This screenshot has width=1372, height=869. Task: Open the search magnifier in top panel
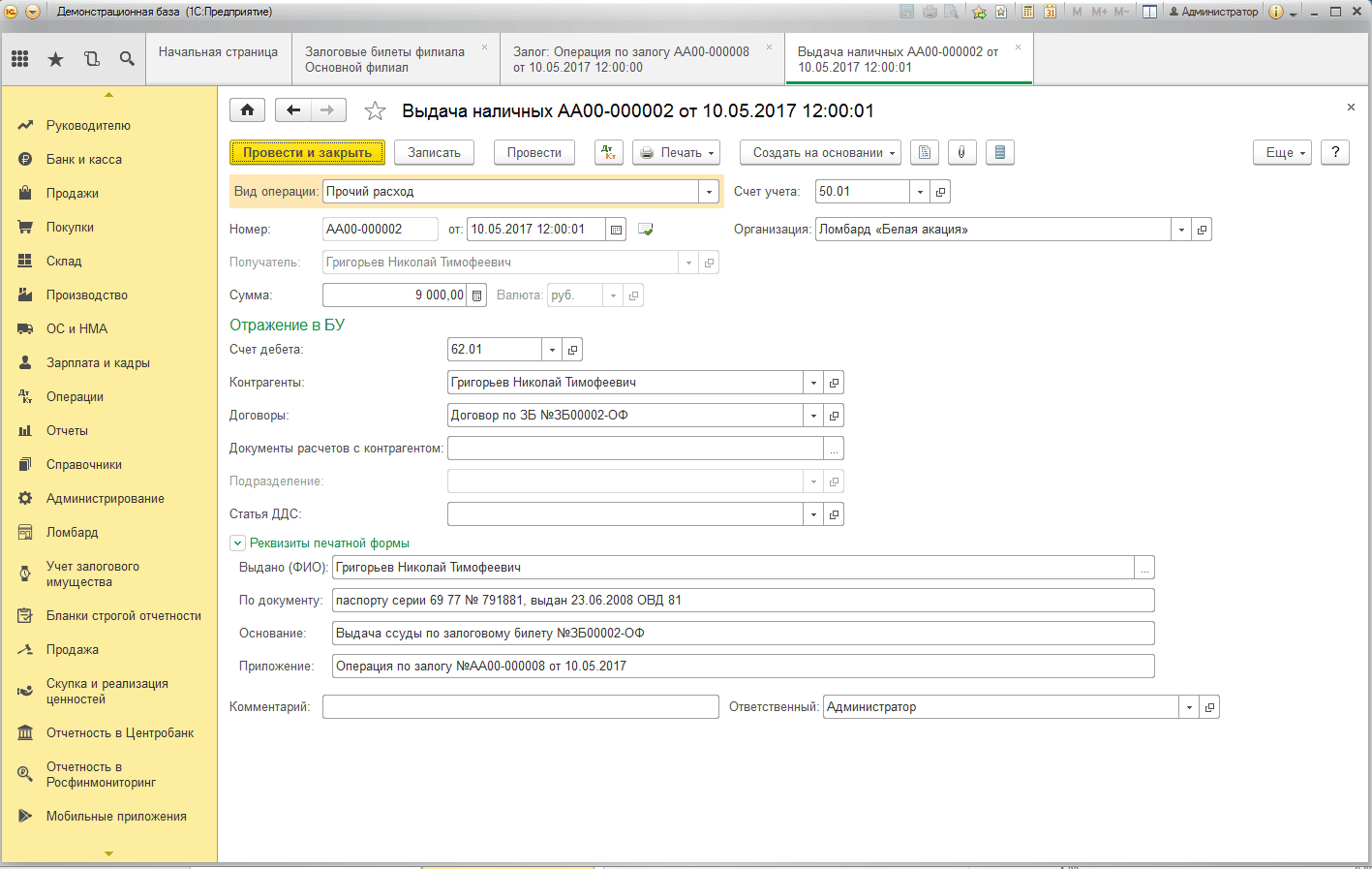127,59
